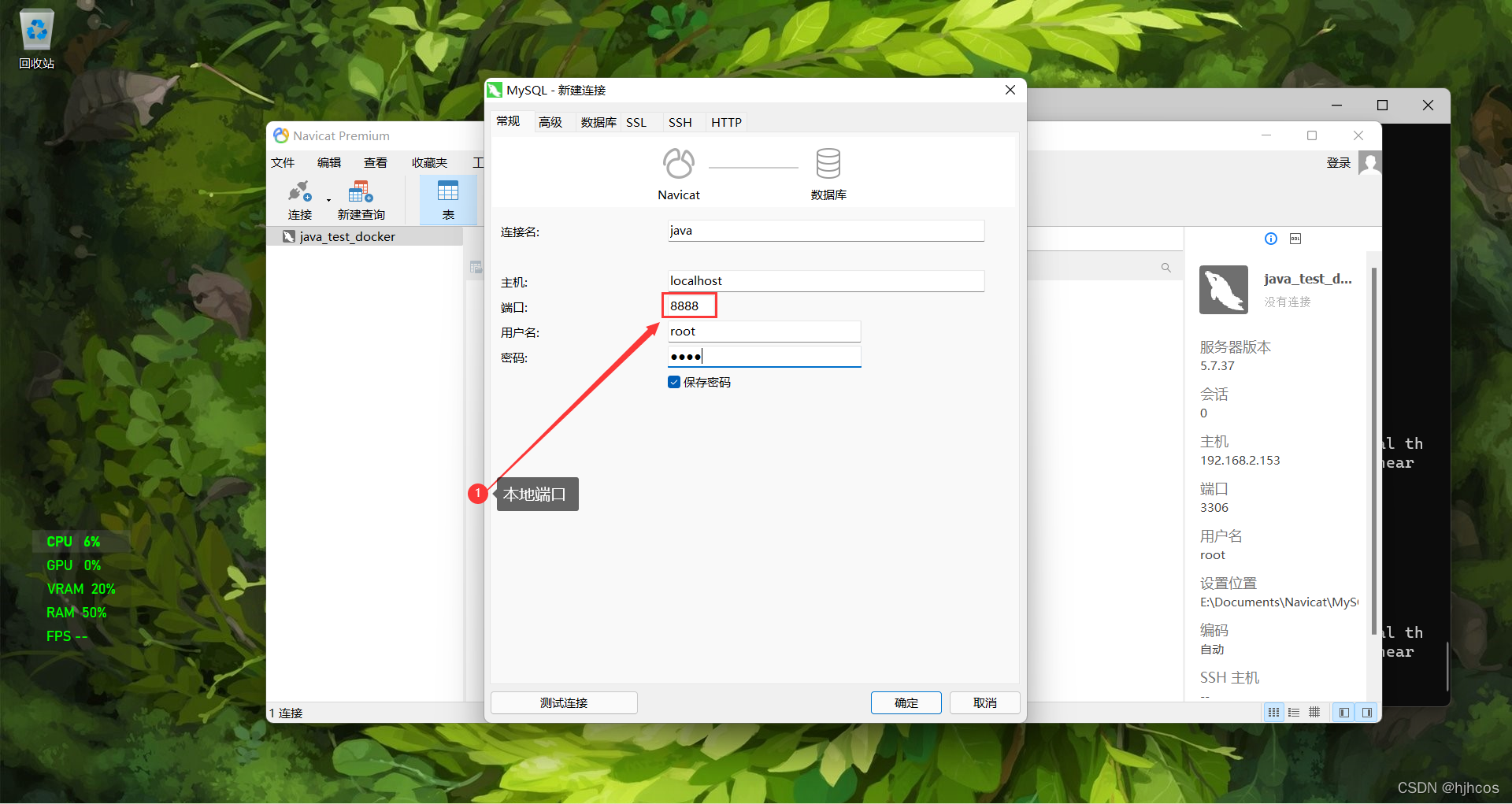
Task: Close the MySQL new connection dialog
Action: tap(1010, 90)
